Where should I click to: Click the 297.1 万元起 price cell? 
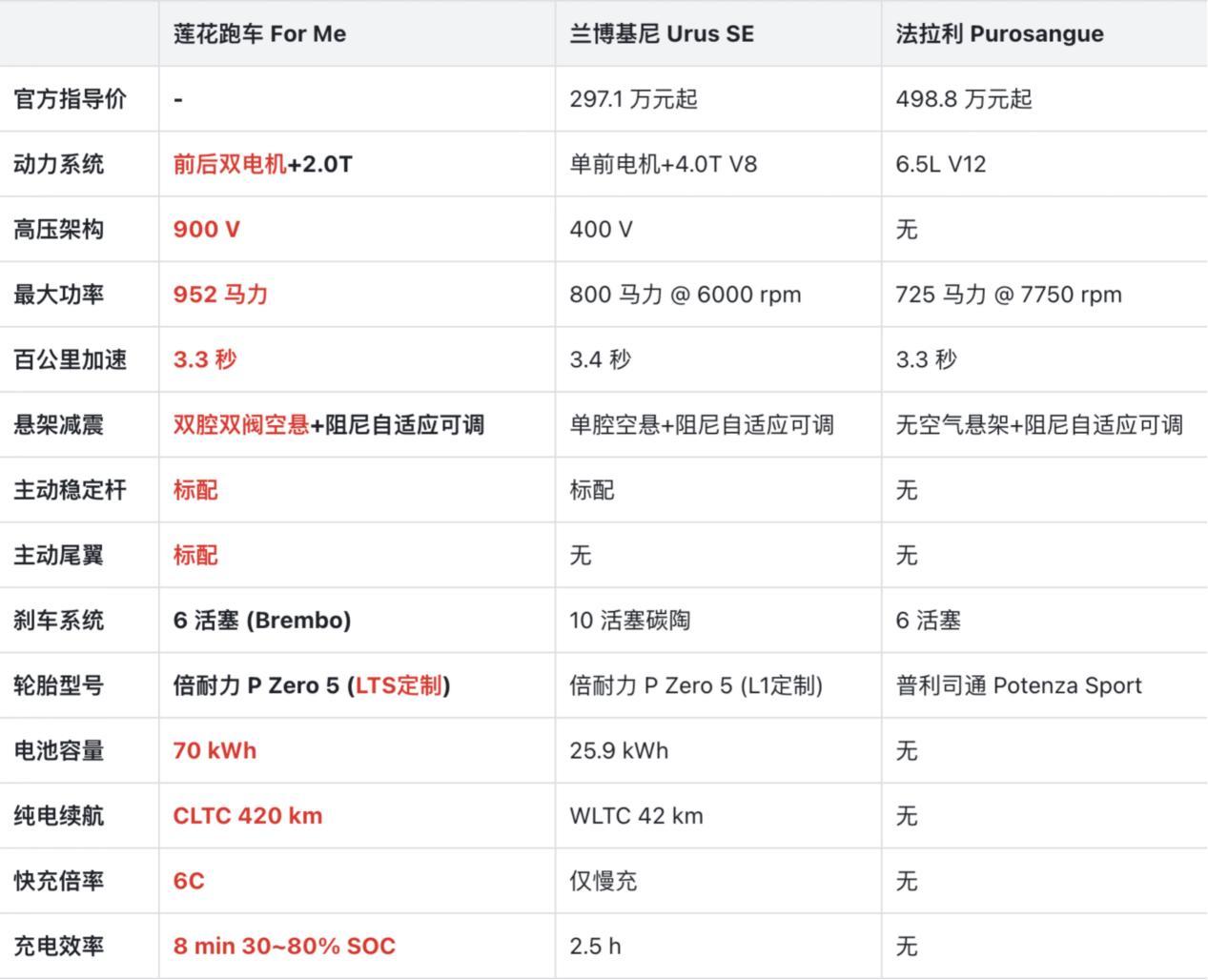pyautogui.click(x=633, y=99)
